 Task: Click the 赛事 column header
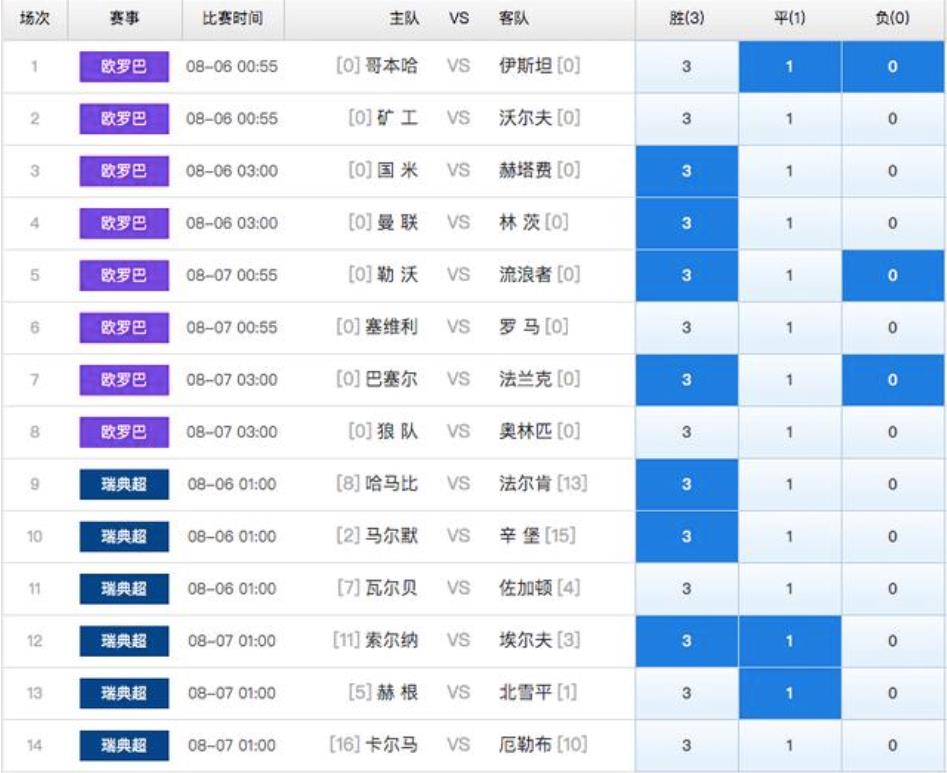[124, 18]
